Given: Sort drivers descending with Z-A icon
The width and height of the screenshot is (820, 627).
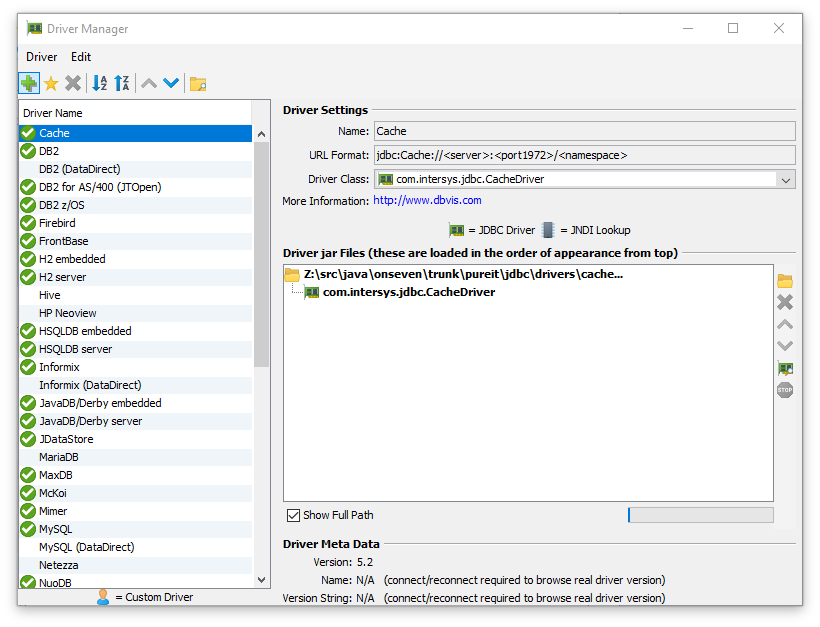Looking at the screenshot, I should click(x=122, y=84).
